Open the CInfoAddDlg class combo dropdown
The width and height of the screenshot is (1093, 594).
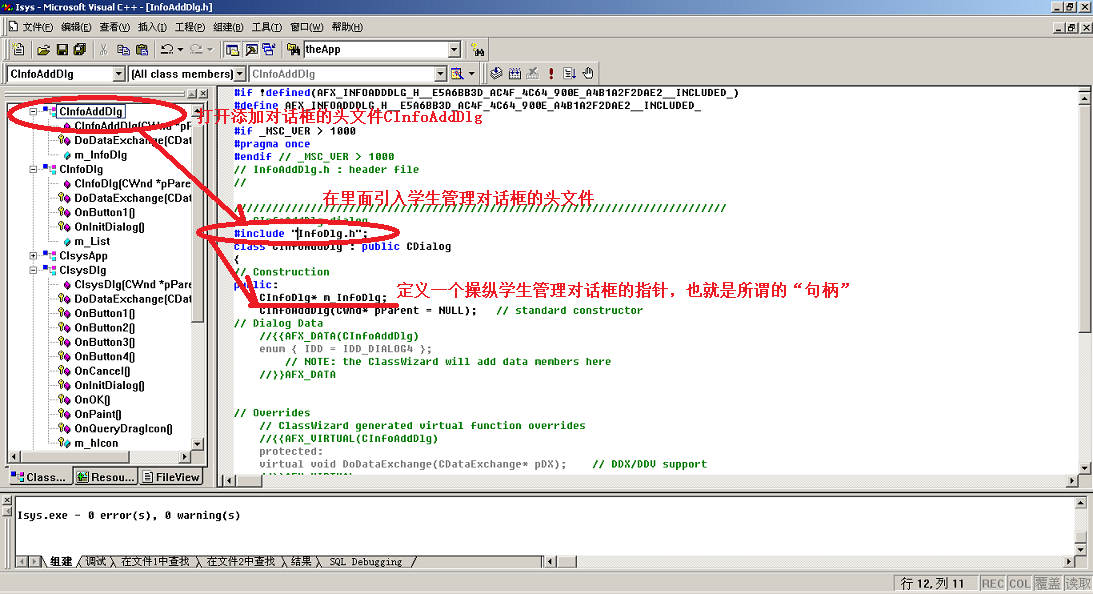click(119, 74)
